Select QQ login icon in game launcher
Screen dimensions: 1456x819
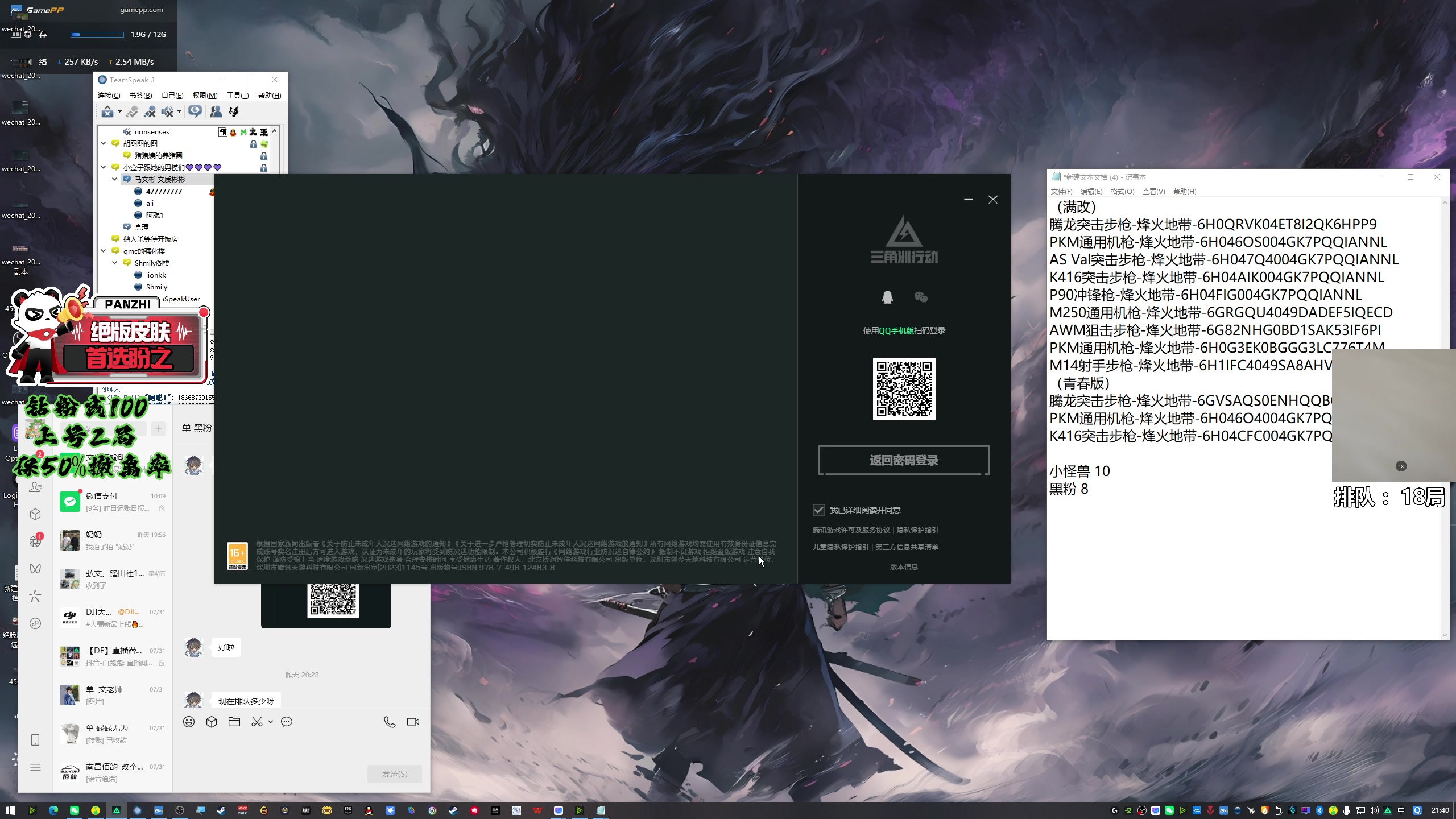click(887, 297)
